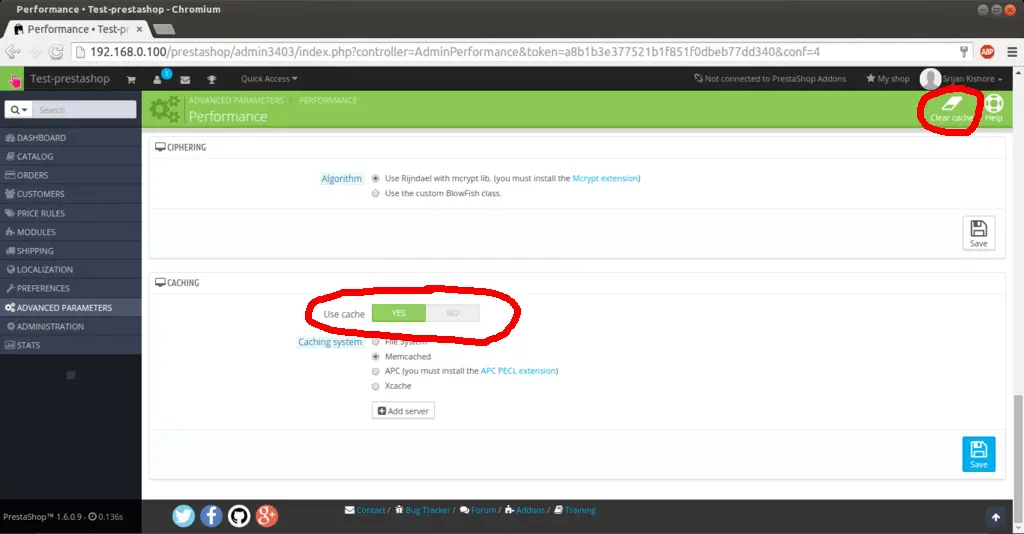Click Advanced Parameters breadcrumb

236,101
